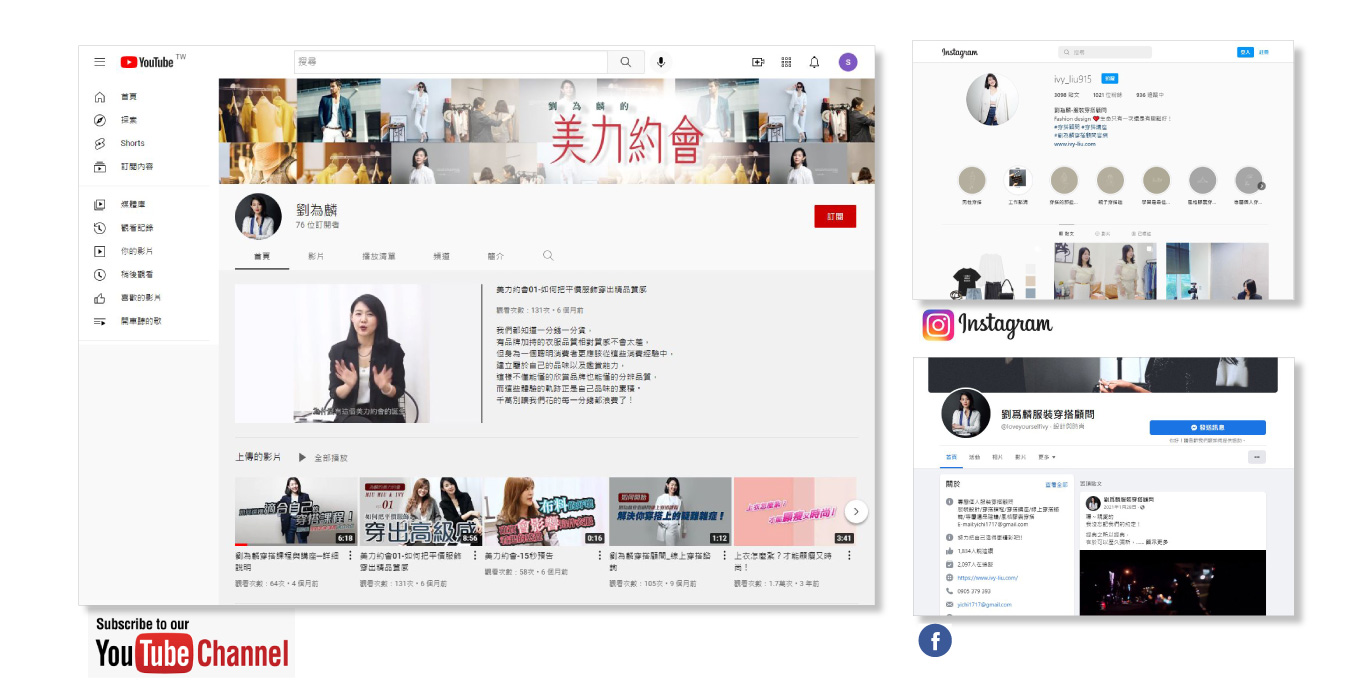1366x693 pixels.
Task: Open the Facebook page three-dots menu
Action: (1257, 457)
